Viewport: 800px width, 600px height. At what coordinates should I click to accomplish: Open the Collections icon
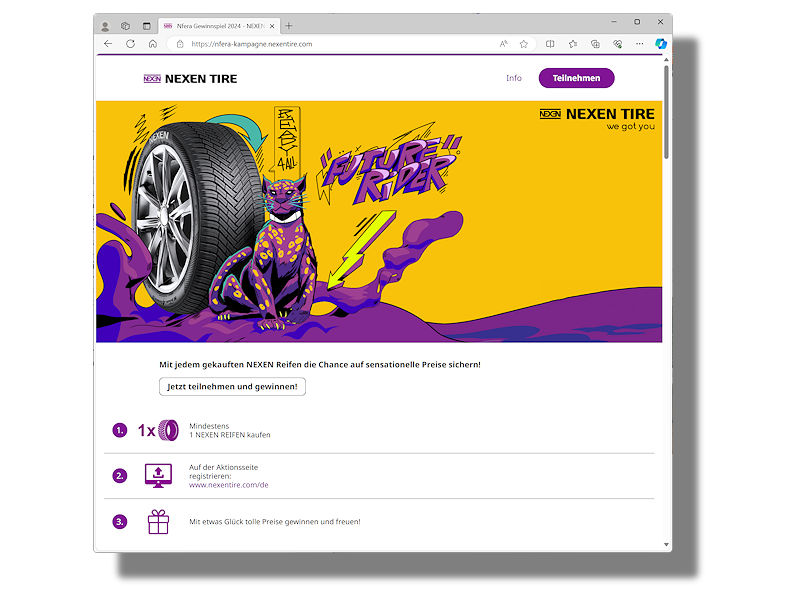click(x=595, y=44)
